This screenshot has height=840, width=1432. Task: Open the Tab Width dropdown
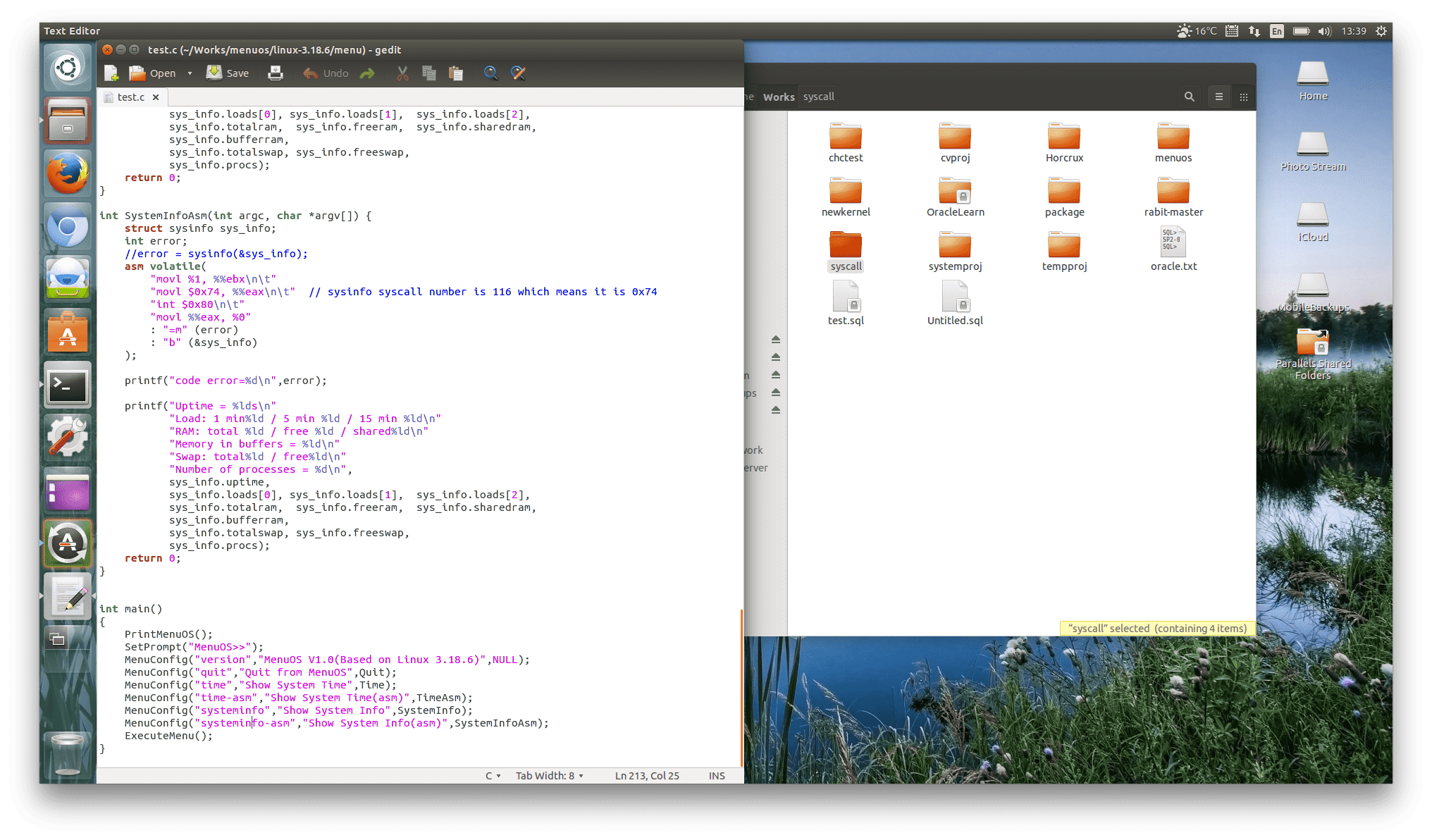[549, 776]
